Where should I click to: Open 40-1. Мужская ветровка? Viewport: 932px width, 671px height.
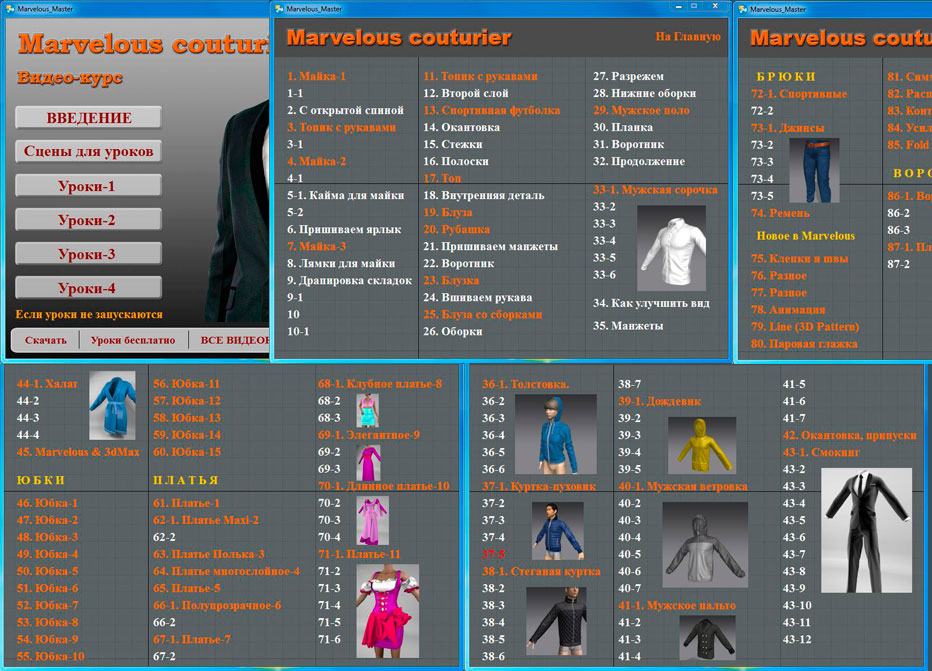tap(683, 486)
